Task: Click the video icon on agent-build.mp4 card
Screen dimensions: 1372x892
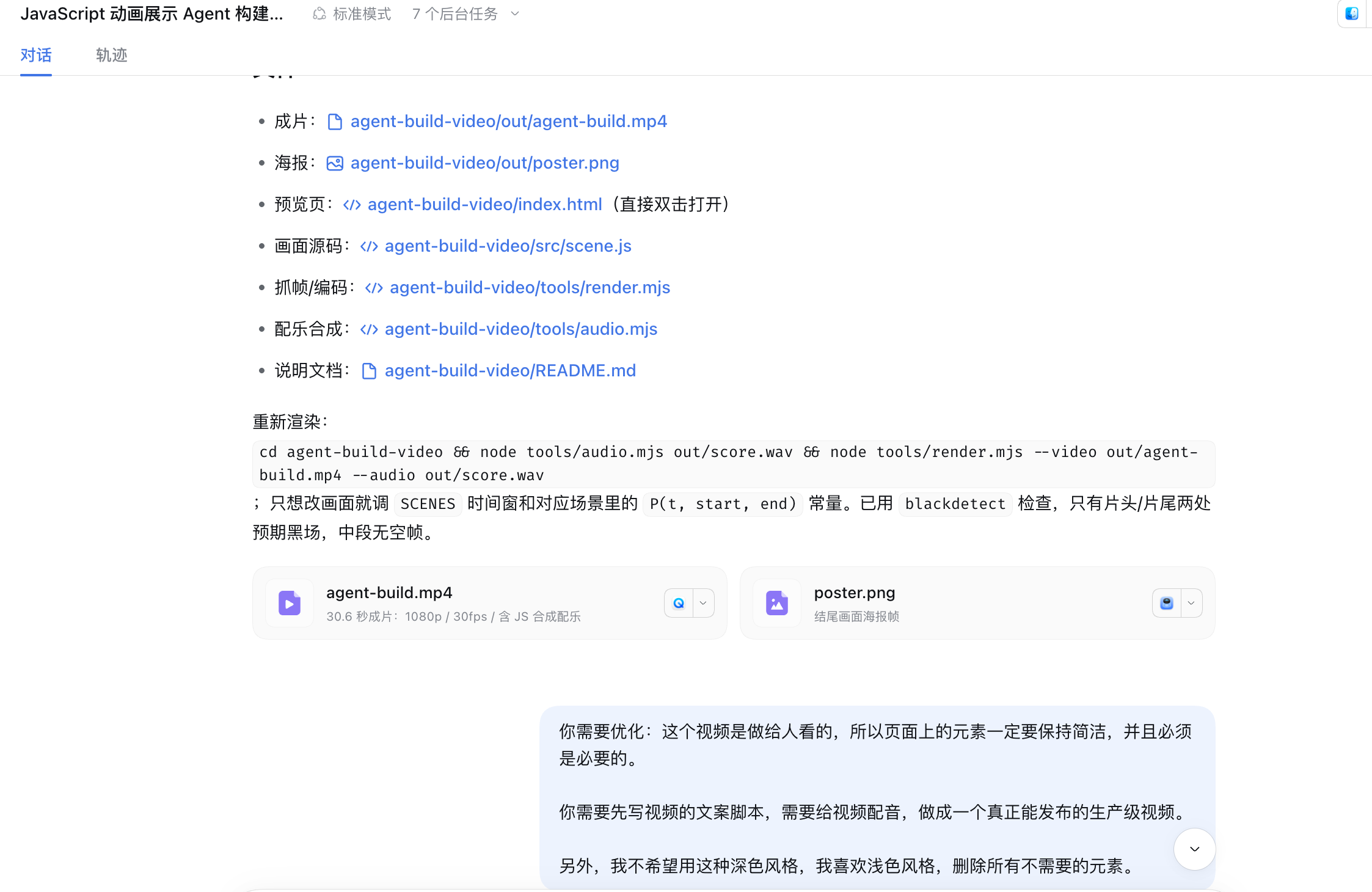Action: pos(290,603)
